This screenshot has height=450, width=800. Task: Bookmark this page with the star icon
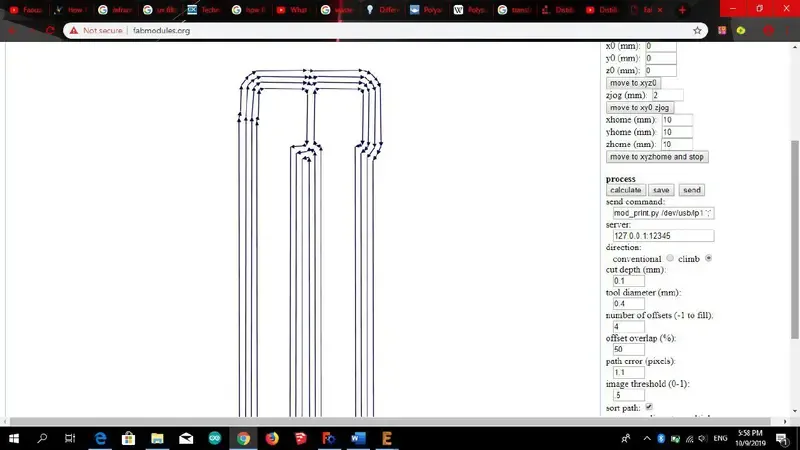click(x=697, y=31)
